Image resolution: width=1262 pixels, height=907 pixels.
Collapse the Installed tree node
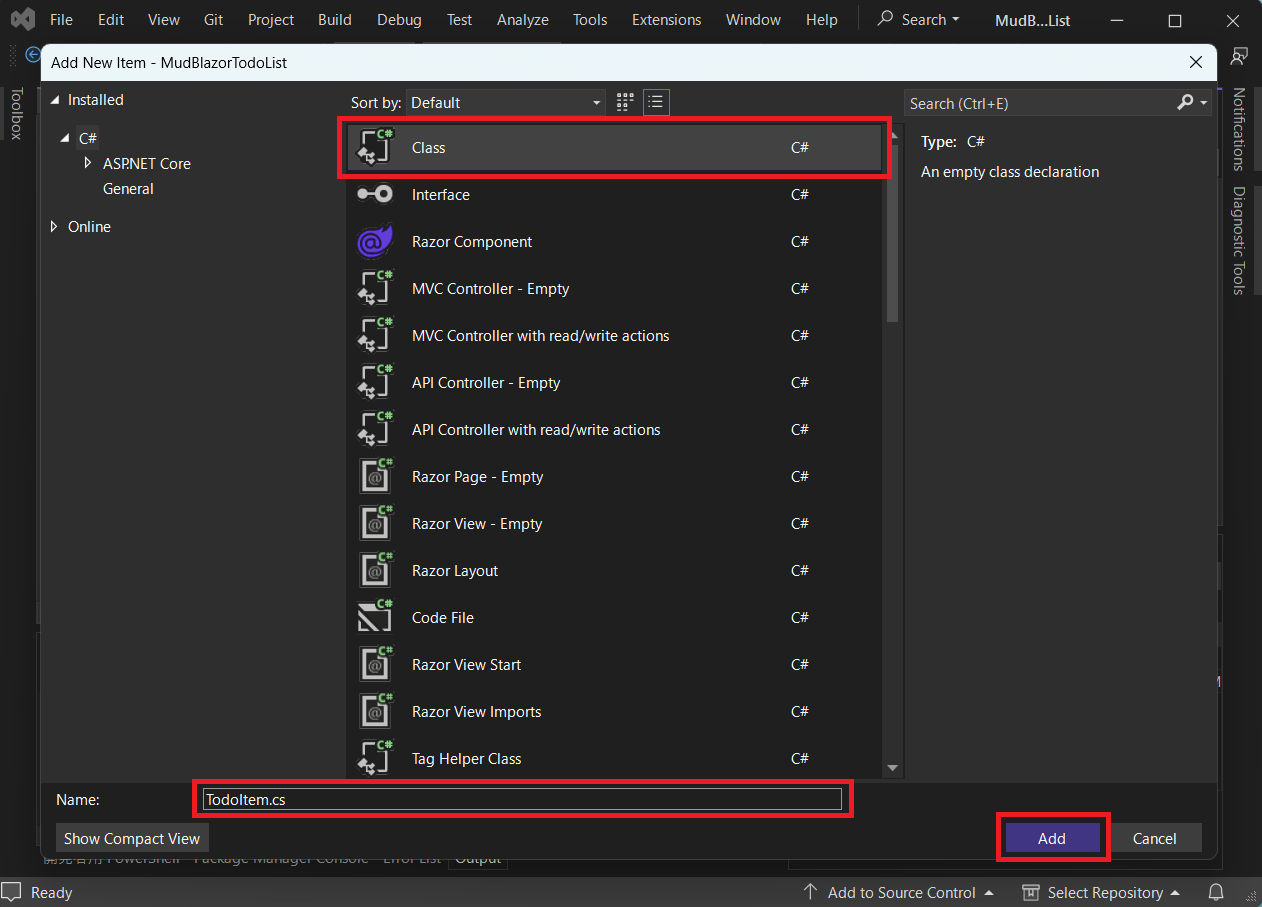(55, 100)
